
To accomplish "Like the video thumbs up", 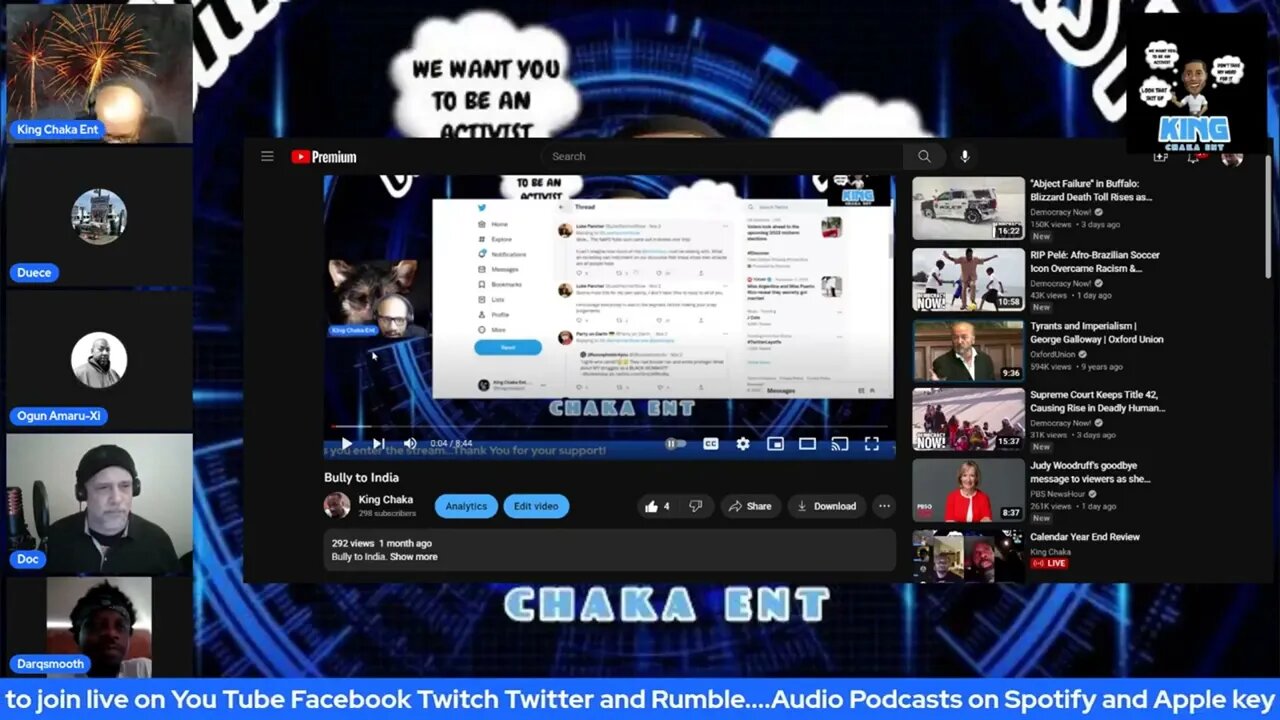I will tap(658, 506).
